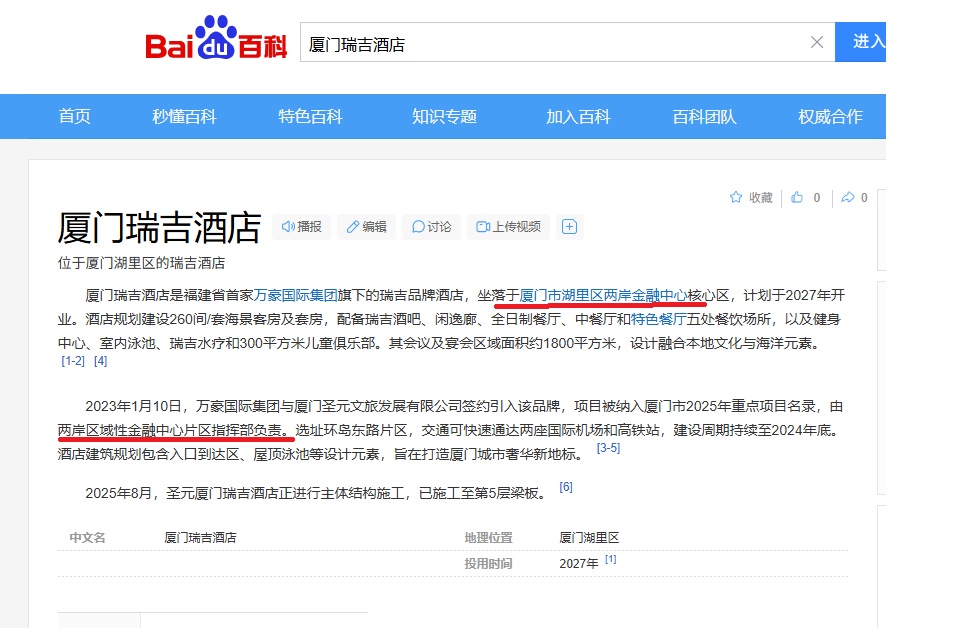
Task: Click the reference marker [1-2]
Action: click(73, 361)
